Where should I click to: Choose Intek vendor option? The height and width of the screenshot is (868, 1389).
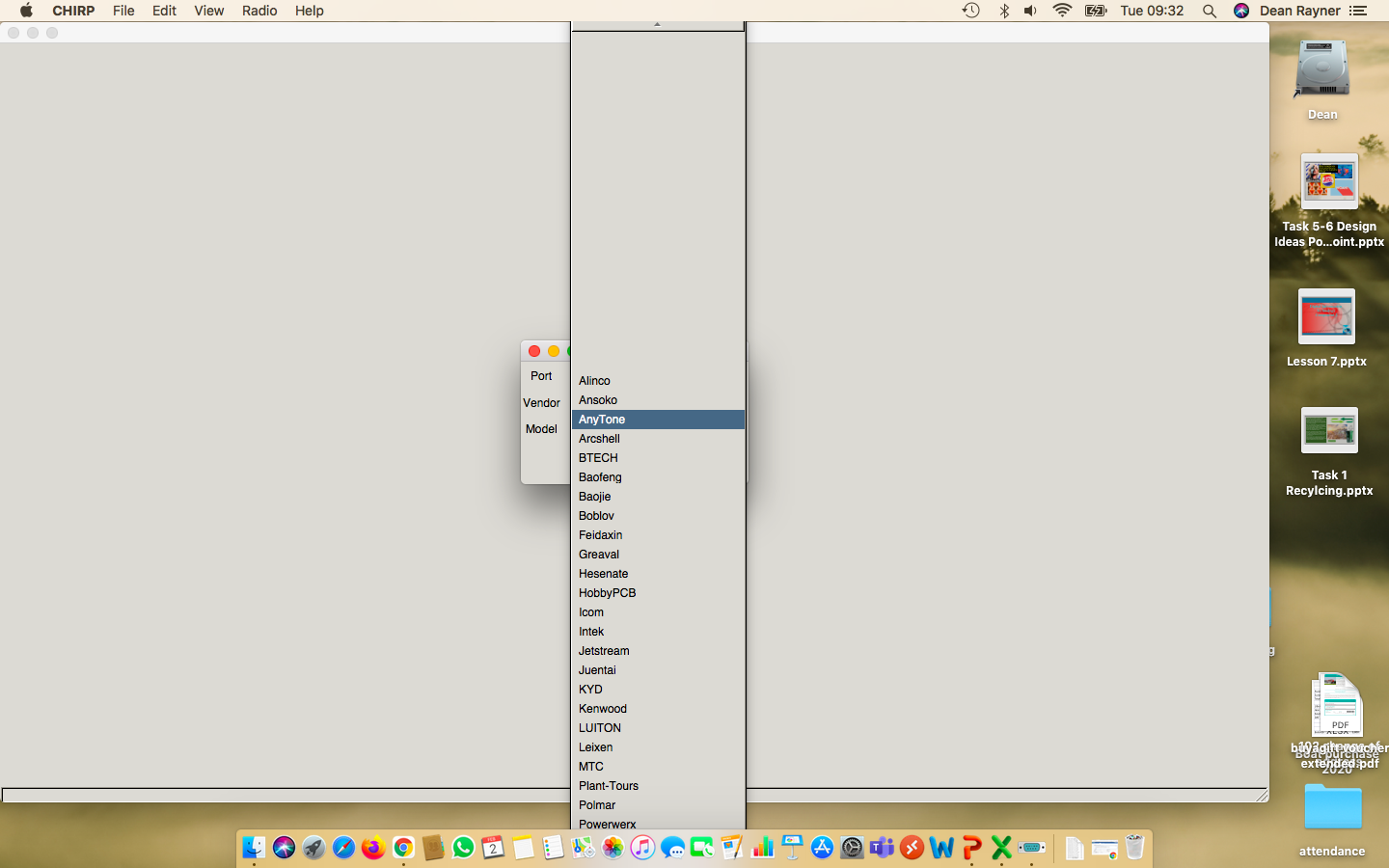658,632
